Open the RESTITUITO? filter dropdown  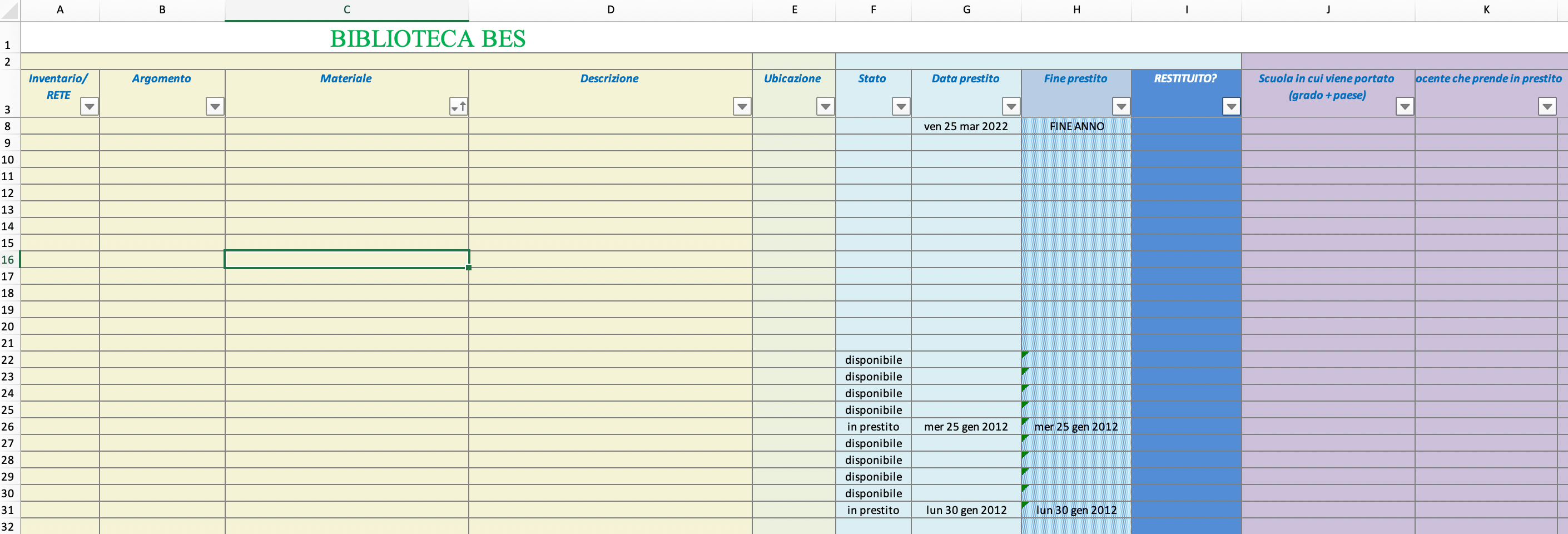pyautogui.click(x=1232, y=107)
